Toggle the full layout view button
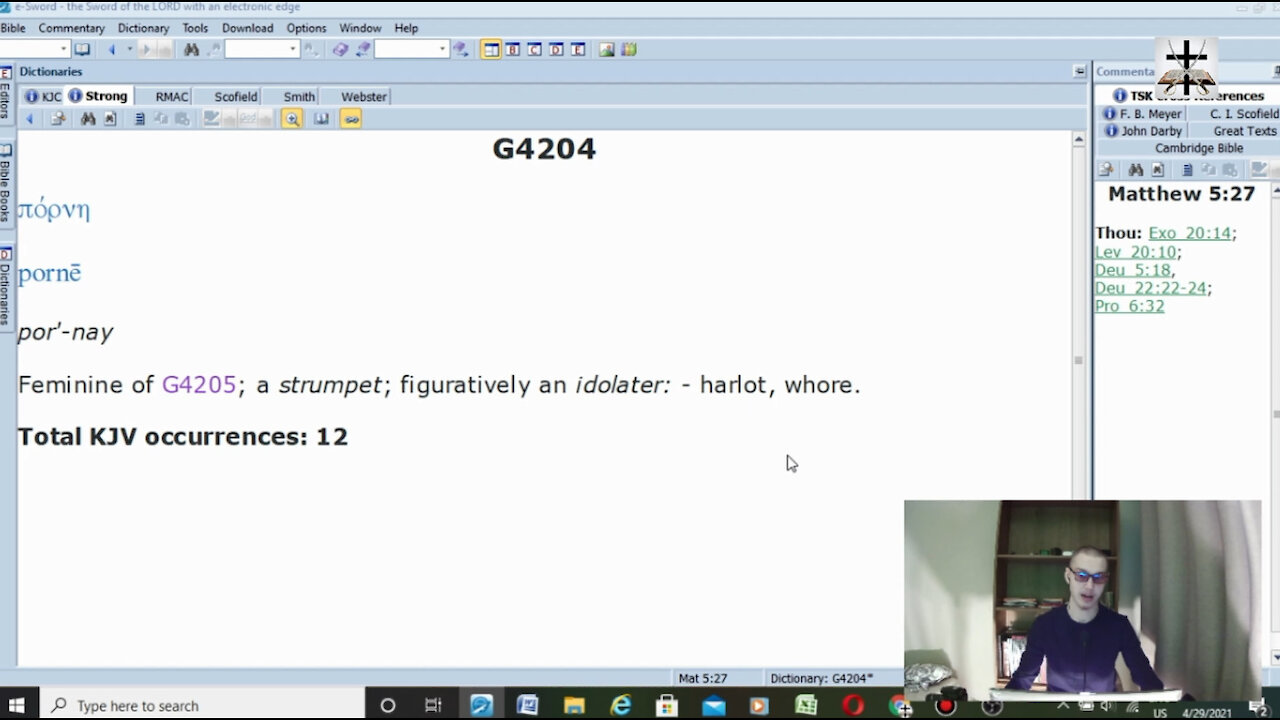The image size is (1280, 720). tap(491, 49)
